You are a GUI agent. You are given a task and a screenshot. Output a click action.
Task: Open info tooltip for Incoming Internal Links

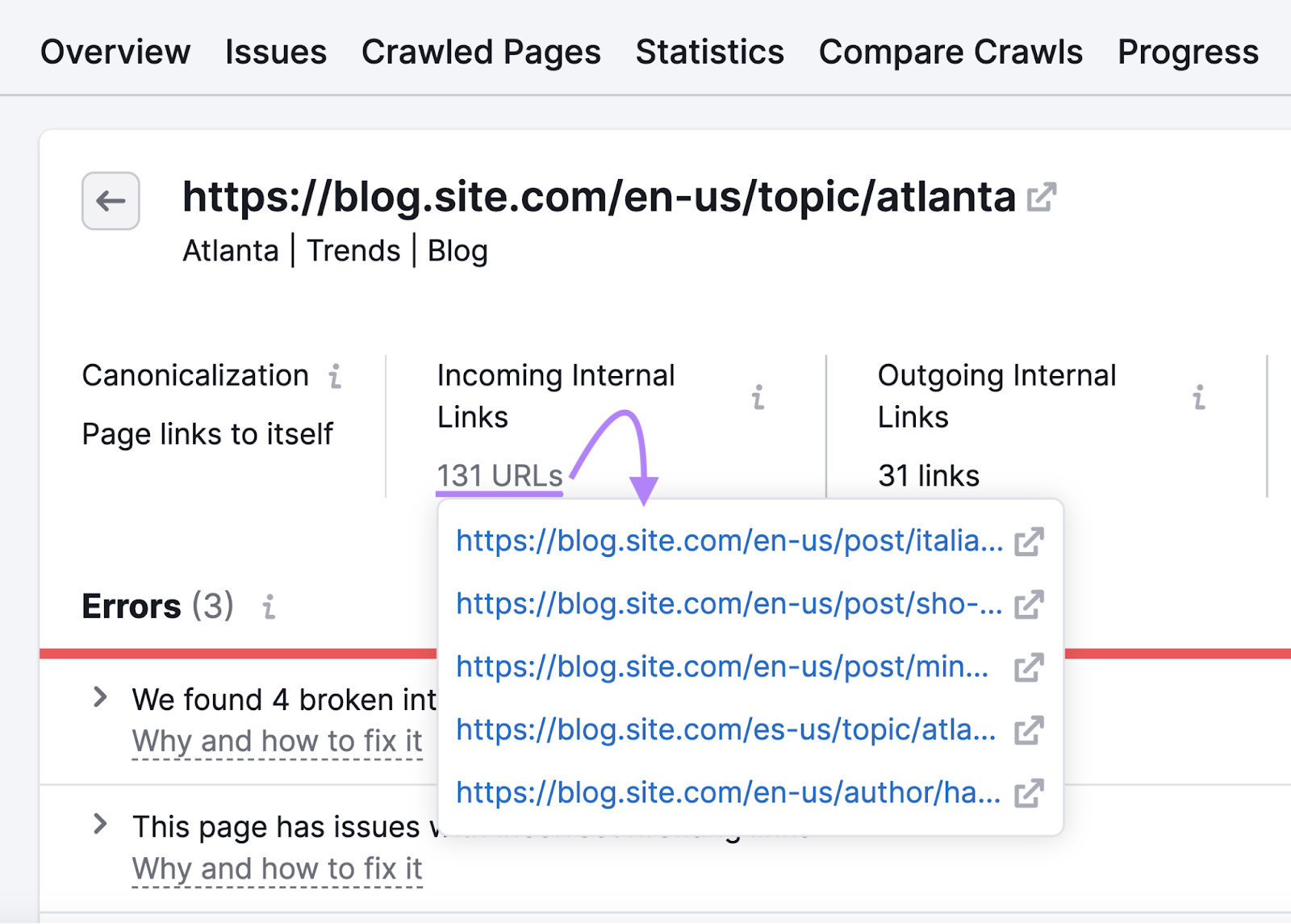(758, 397)
